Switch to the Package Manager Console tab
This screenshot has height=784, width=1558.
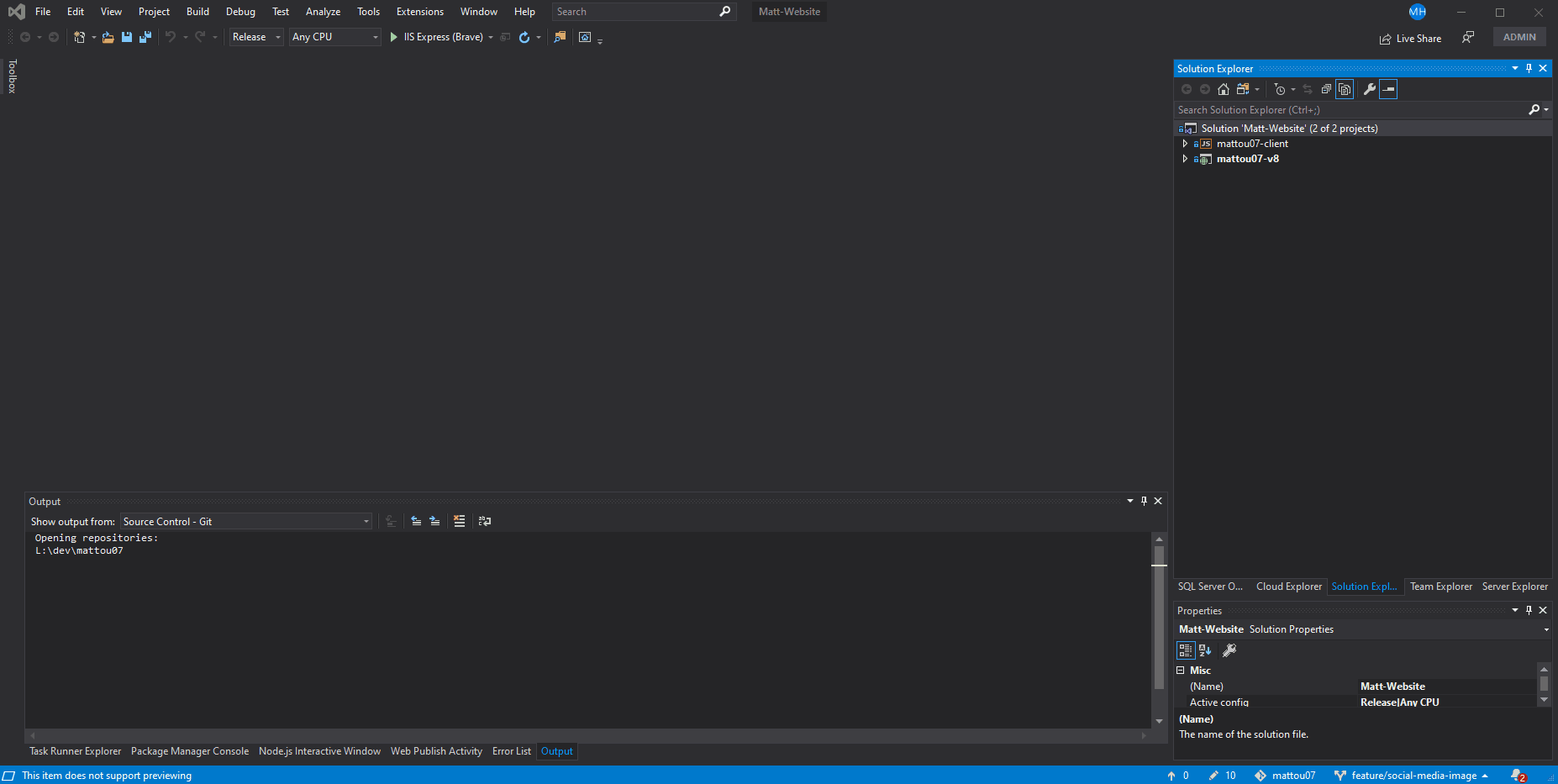tap(190, 751)
